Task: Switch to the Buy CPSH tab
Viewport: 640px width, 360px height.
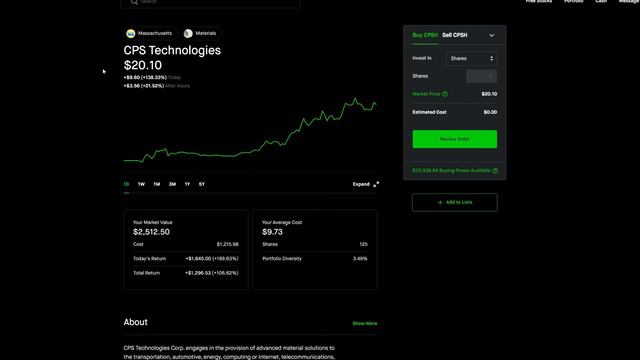Action: (x=425, y=35)
